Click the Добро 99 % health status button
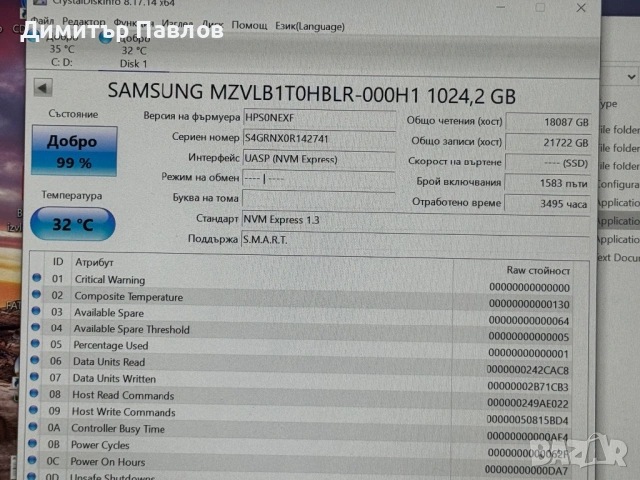 (x=74, y=151)
